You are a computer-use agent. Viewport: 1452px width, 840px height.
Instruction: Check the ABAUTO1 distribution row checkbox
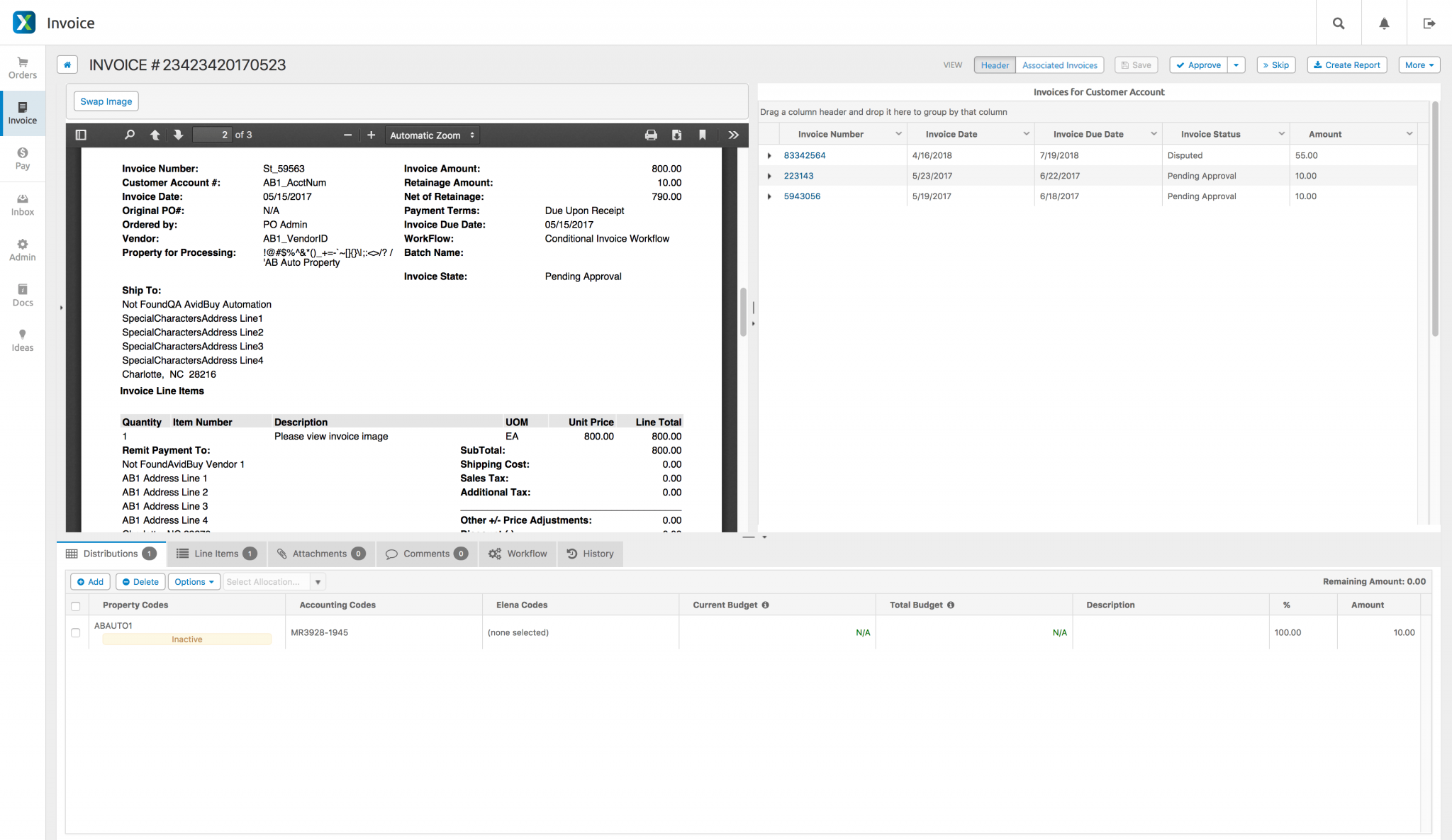pos(76,632)
